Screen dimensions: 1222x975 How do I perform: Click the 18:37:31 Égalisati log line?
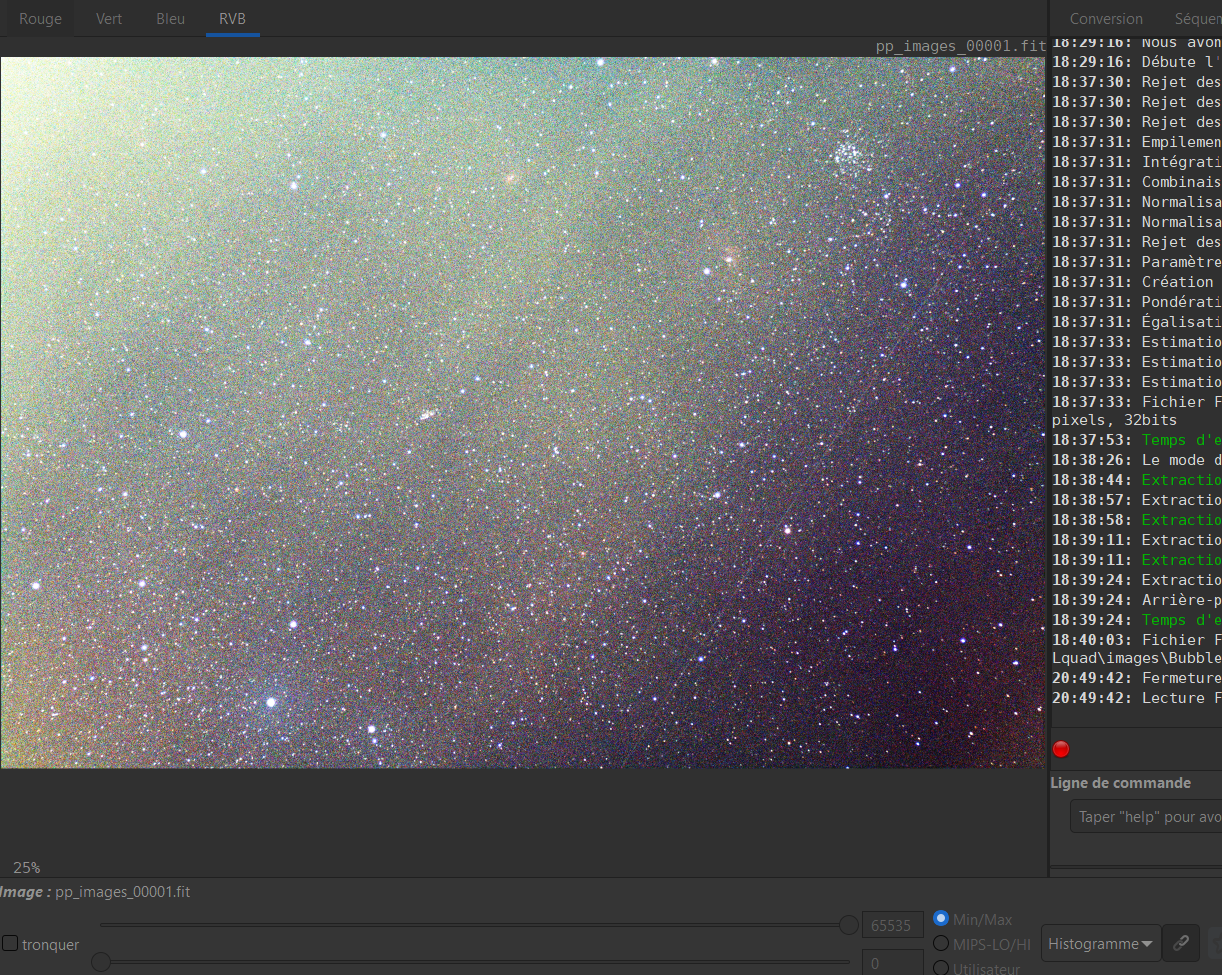(x=1137, y=322)
